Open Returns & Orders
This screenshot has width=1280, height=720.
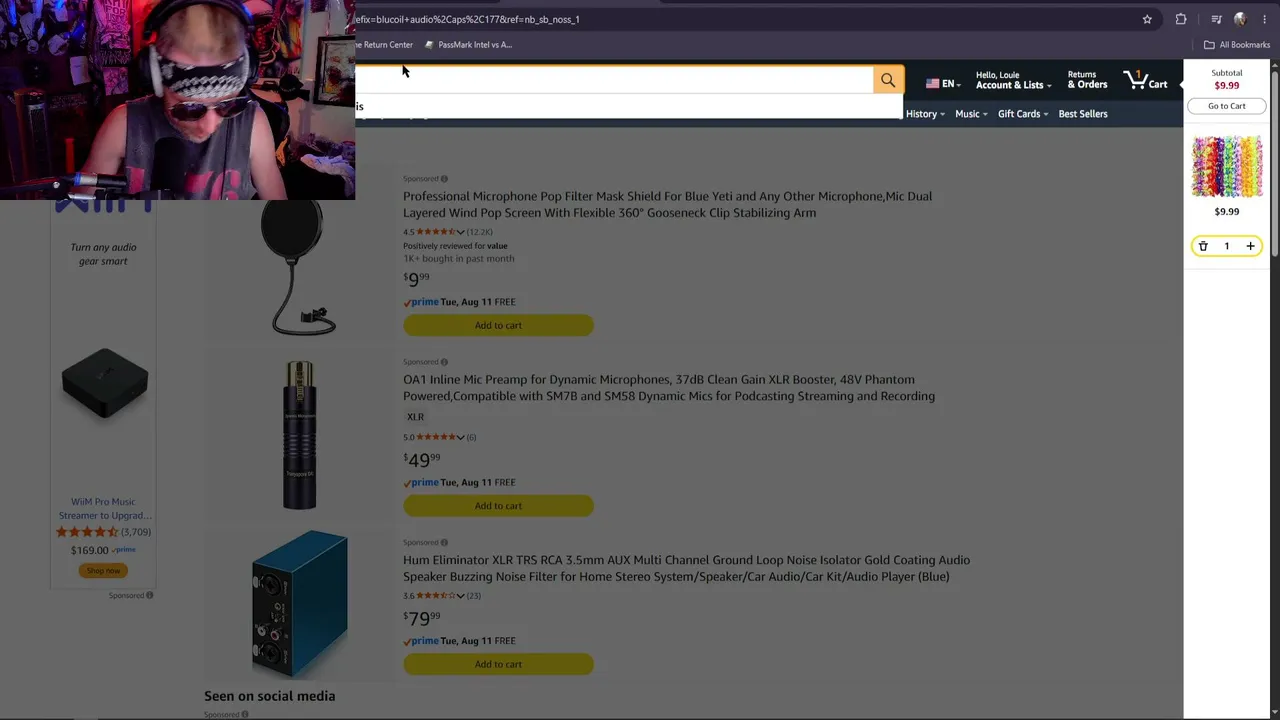click(x=1087, y=80)
